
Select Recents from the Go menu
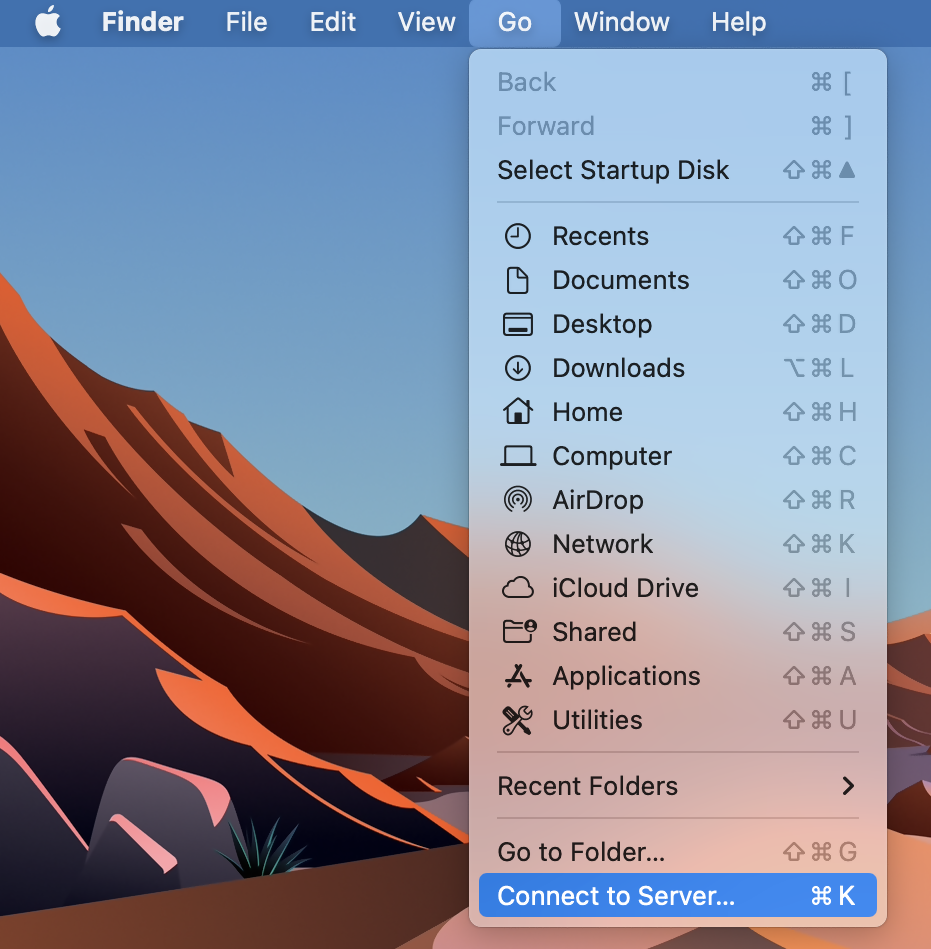point(677,236)
